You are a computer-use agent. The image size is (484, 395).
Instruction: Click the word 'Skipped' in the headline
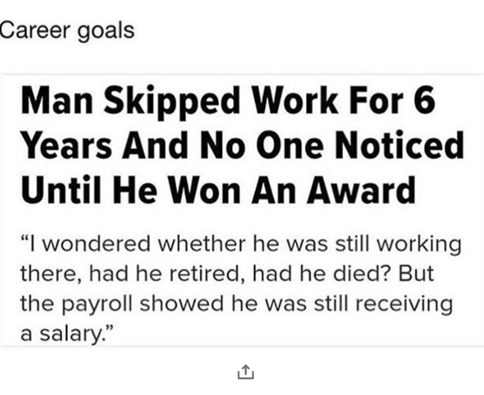pos(172,101)
